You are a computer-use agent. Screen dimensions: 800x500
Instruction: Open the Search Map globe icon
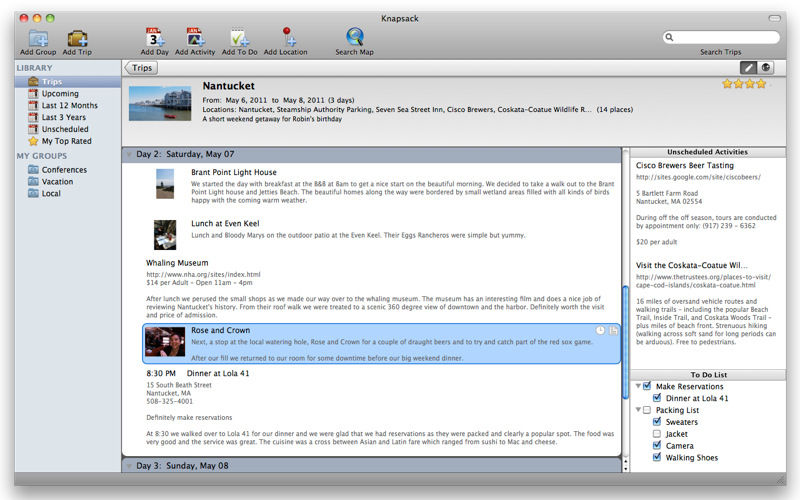(x=354, y=38)
